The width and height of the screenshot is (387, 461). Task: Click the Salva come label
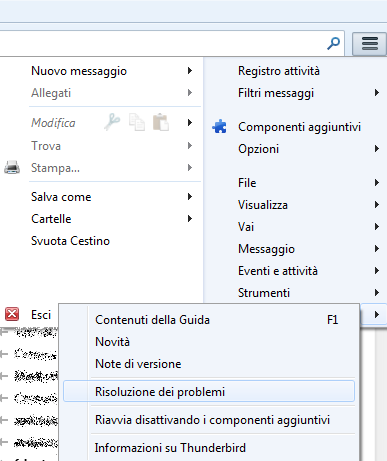pos(61,197)
